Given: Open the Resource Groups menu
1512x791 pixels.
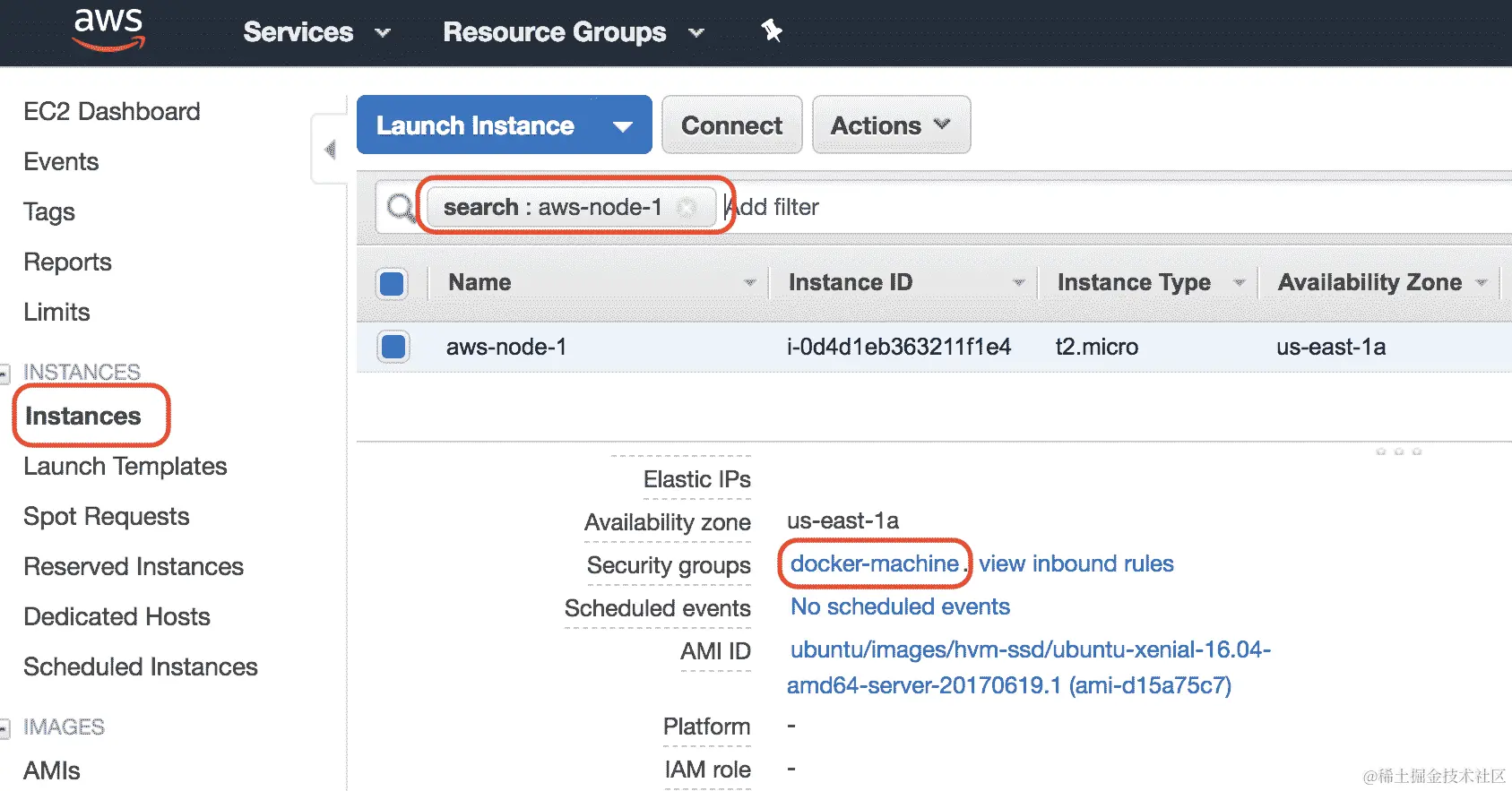Looking at the screenshot, I should pyautogui.click(x=573, y=32).
